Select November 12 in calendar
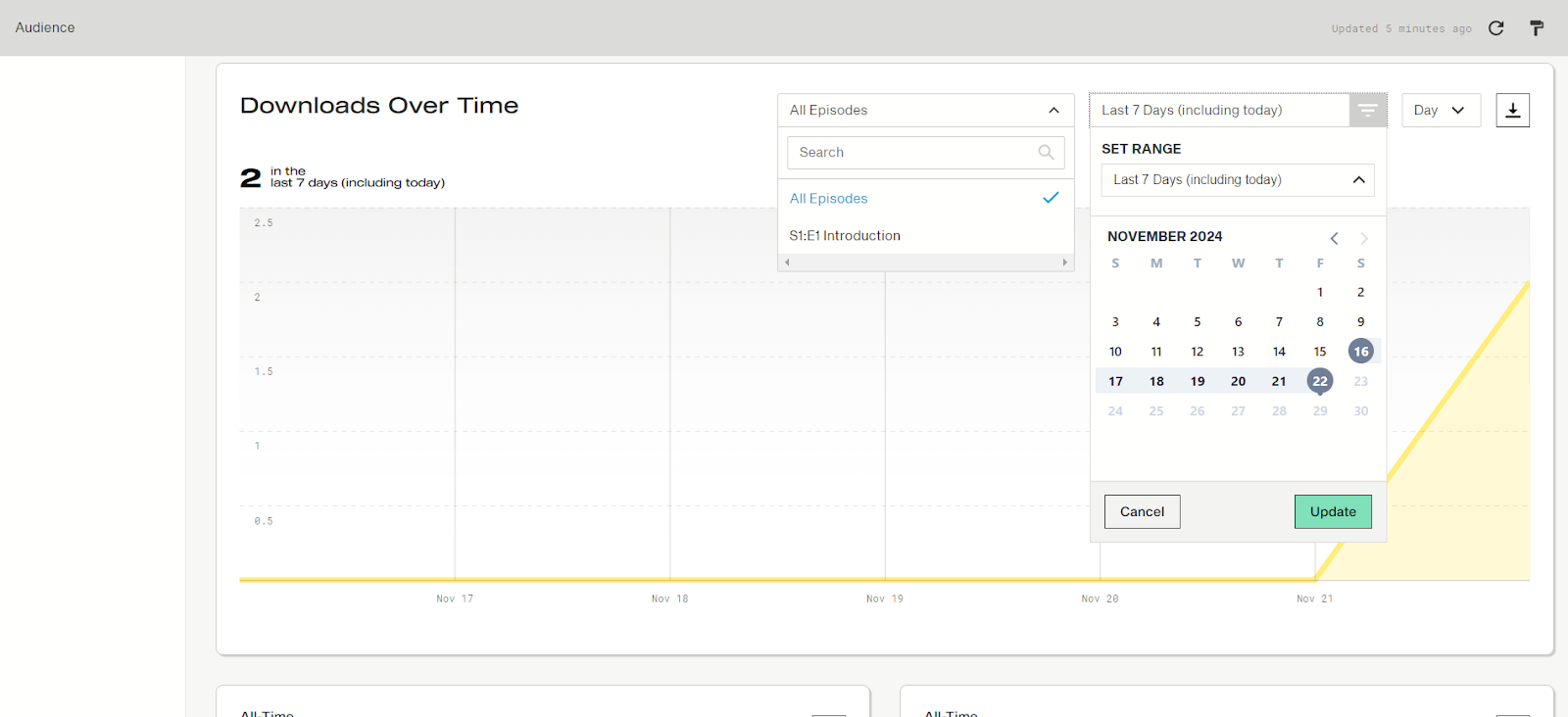 pyautogui.click(x=1198, y=352)
